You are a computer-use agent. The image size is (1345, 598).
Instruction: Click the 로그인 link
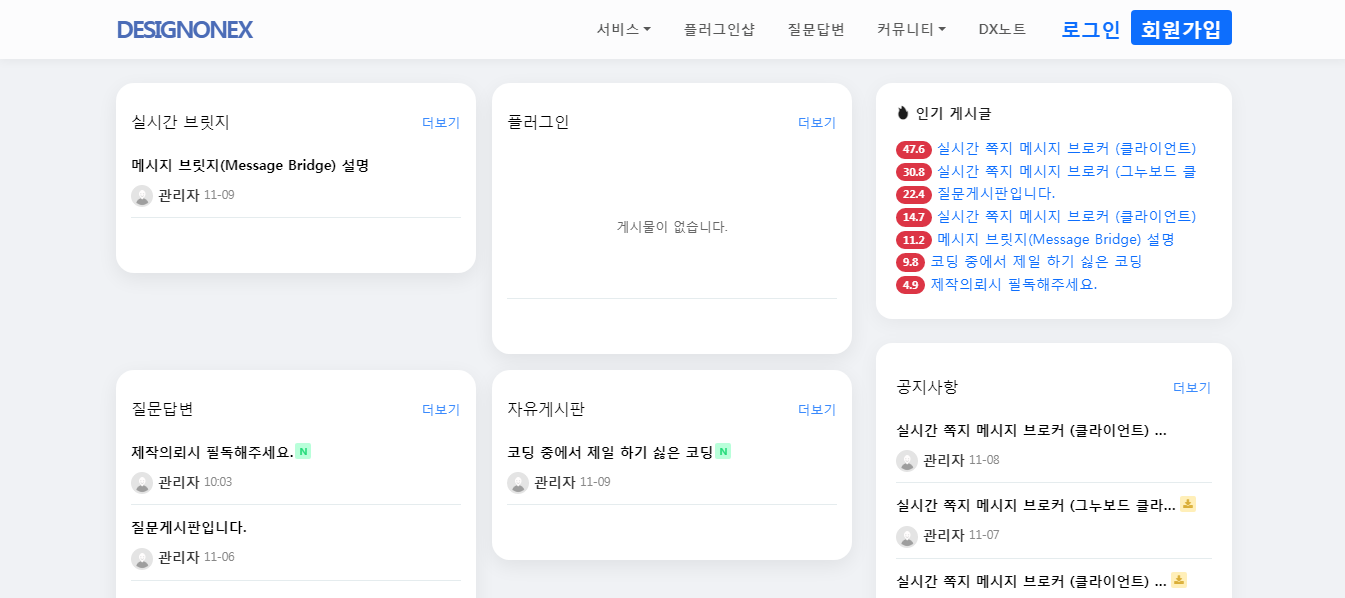(x=1090, y=30)
